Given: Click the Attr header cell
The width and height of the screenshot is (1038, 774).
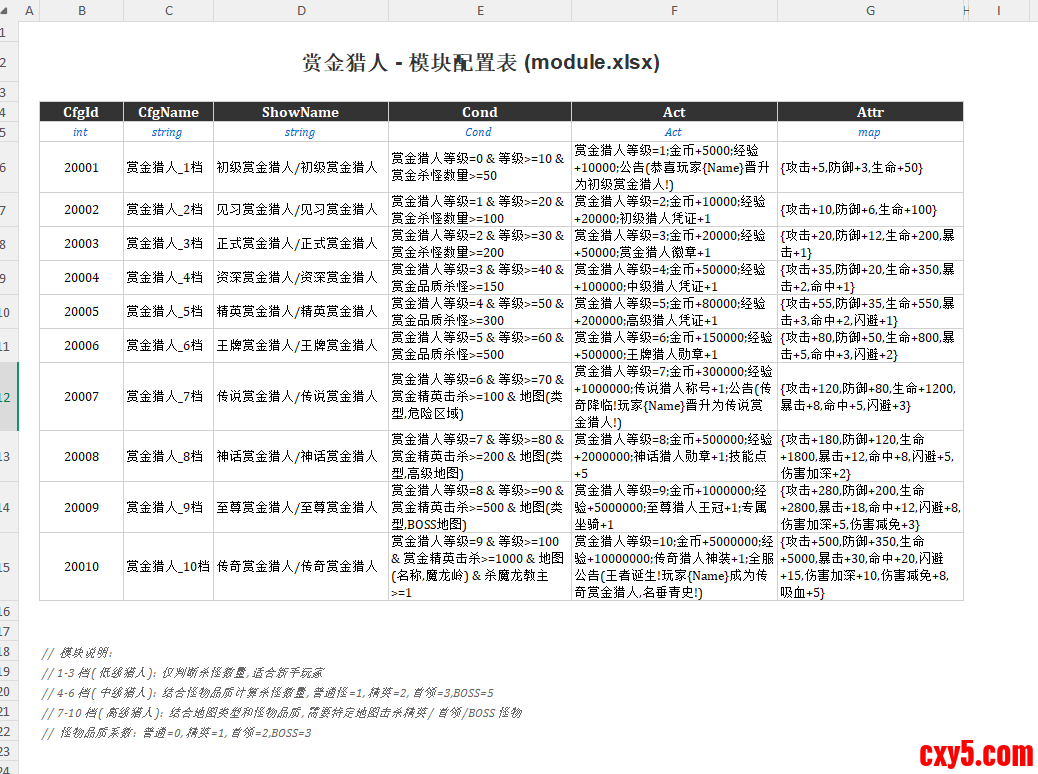Looking at the screenshot, I should tap(870, 112).
